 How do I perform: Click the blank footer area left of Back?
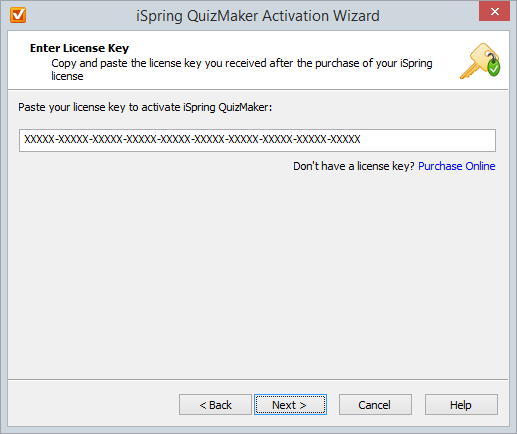(93, 405)
